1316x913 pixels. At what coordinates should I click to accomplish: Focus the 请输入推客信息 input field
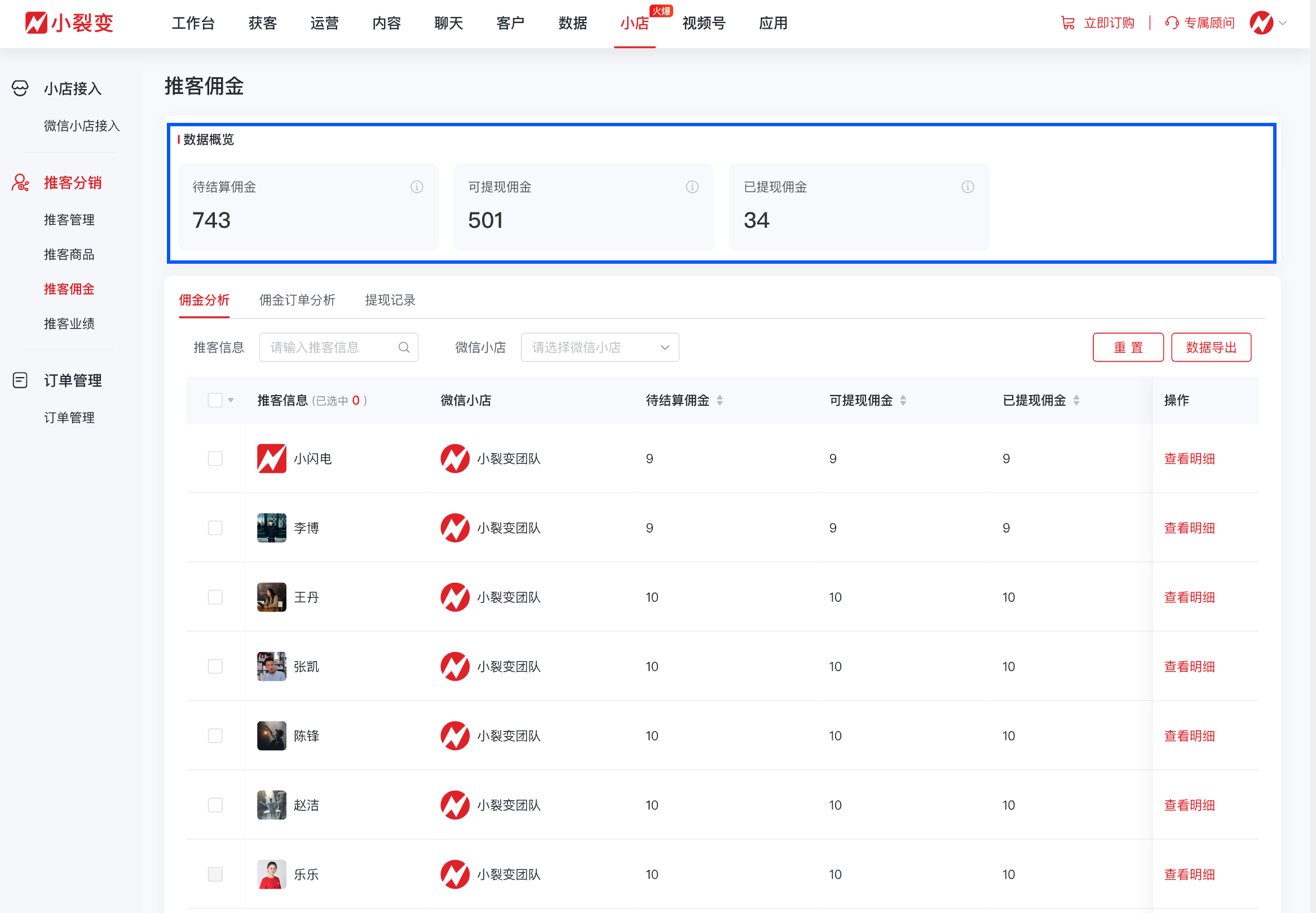tap(329, 347)
